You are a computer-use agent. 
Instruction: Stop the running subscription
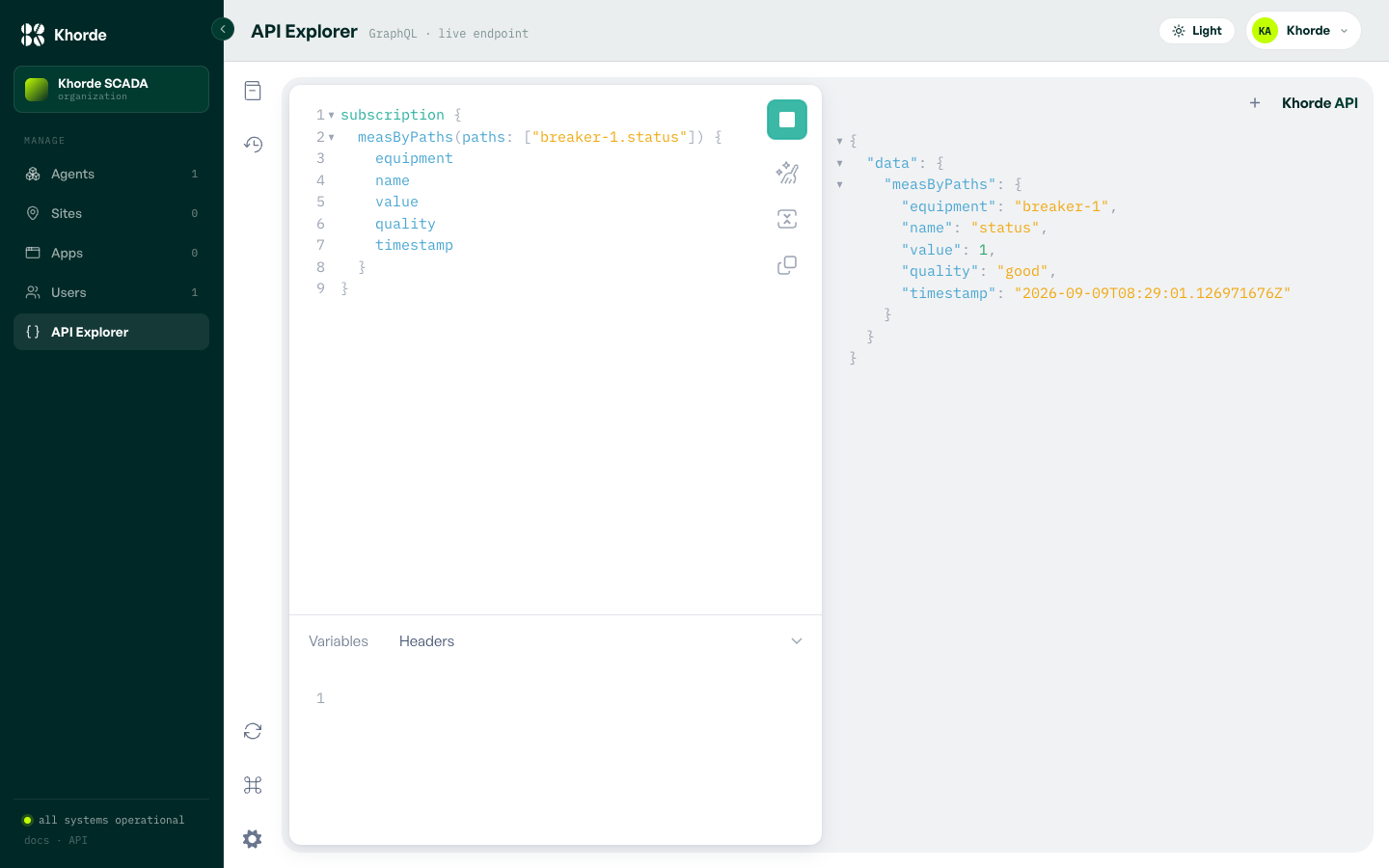787,120
